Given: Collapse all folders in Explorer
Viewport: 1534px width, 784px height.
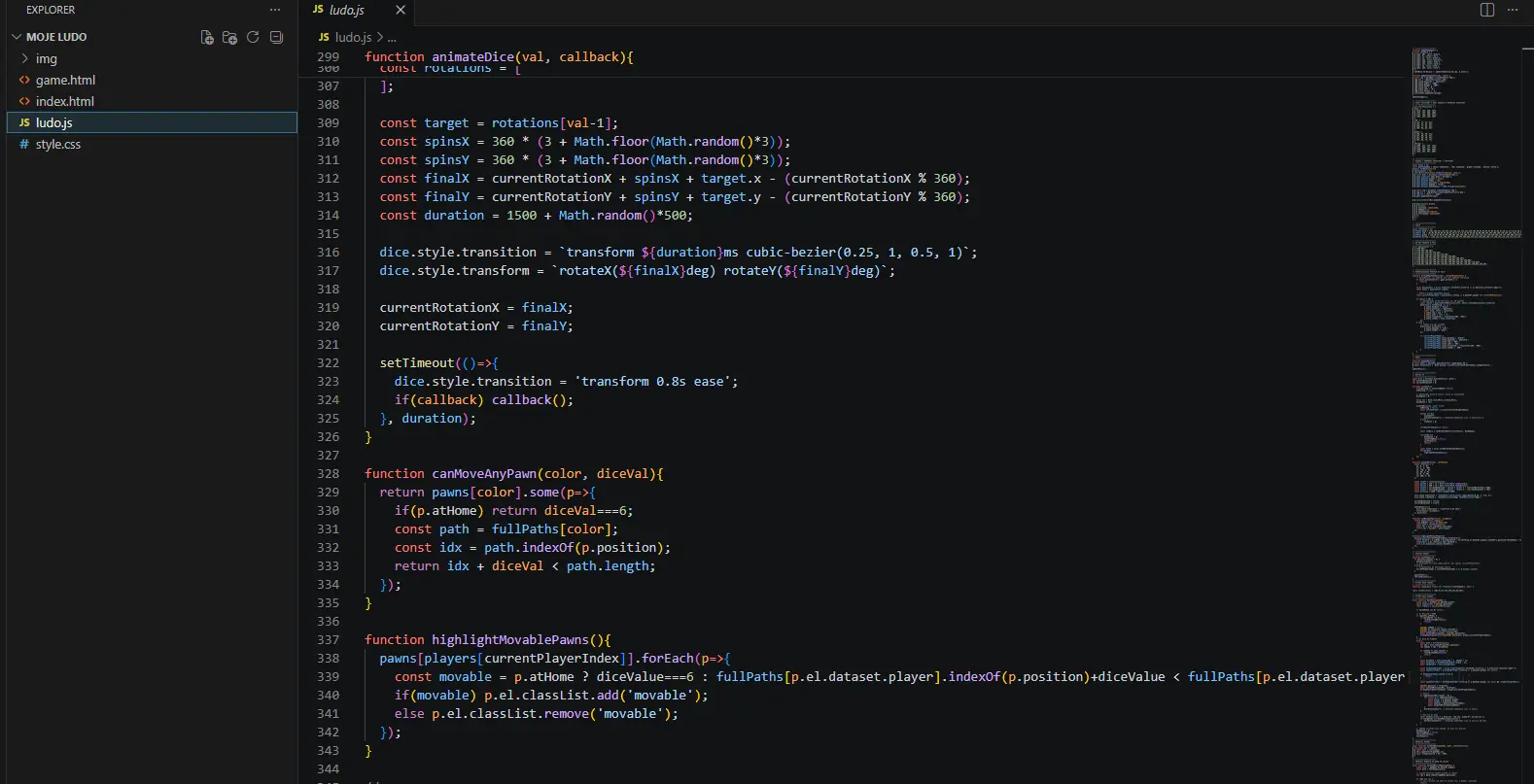Looking at the screenshot, I should click(x=276, y=37).
